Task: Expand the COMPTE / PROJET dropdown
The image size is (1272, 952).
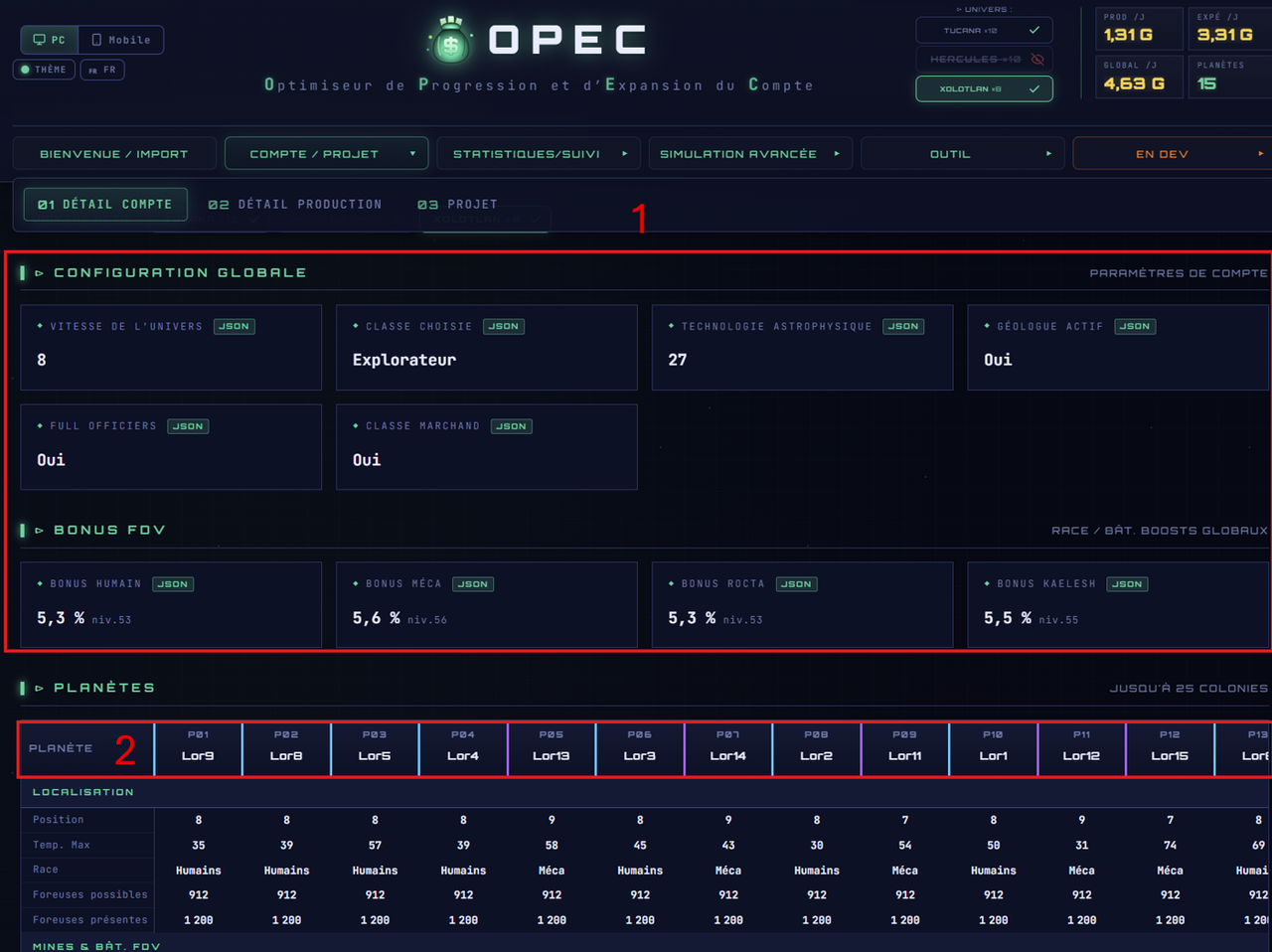Action: click(x=326, y=154)
